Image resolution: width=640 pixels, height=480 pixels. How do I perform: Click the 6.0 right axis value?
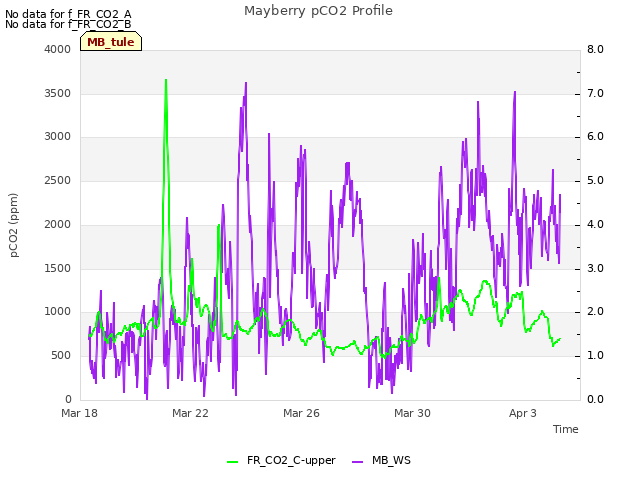coord(595,137)
